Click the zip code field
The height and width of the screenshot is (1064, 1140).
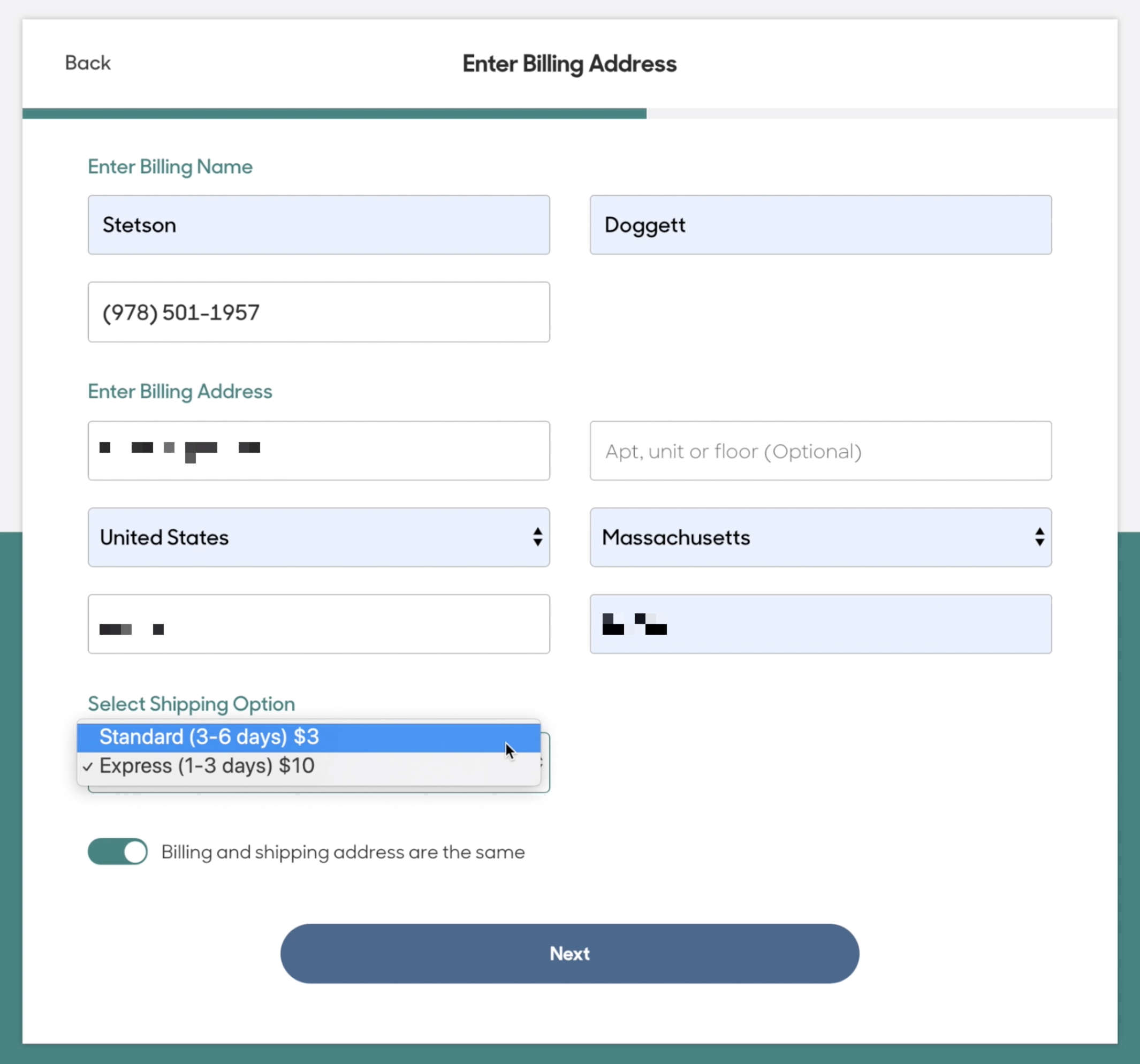[820, 624]
